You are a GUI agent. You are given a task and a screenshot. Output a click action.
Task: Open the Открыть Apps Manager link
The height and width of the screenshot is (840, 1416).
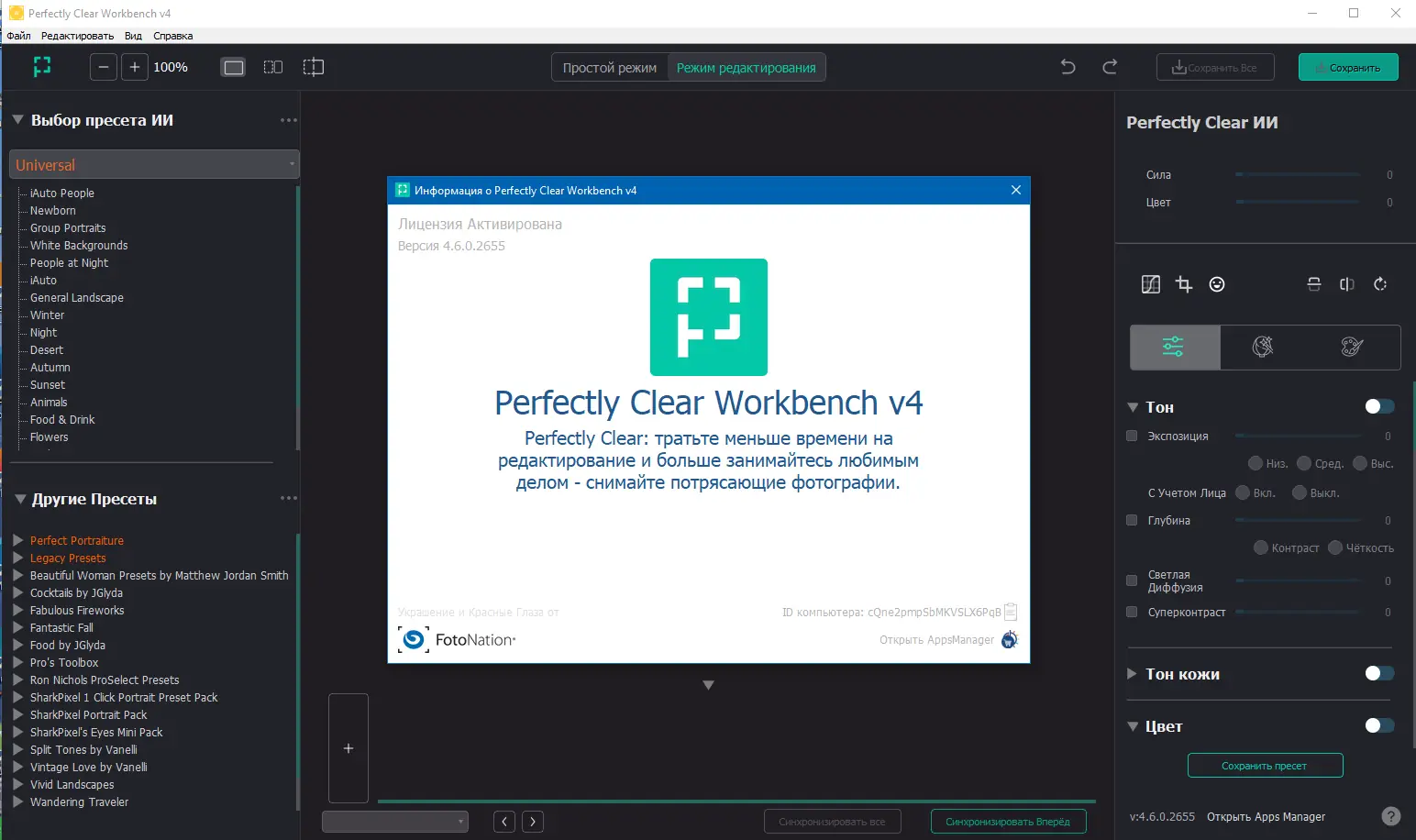1266,816
